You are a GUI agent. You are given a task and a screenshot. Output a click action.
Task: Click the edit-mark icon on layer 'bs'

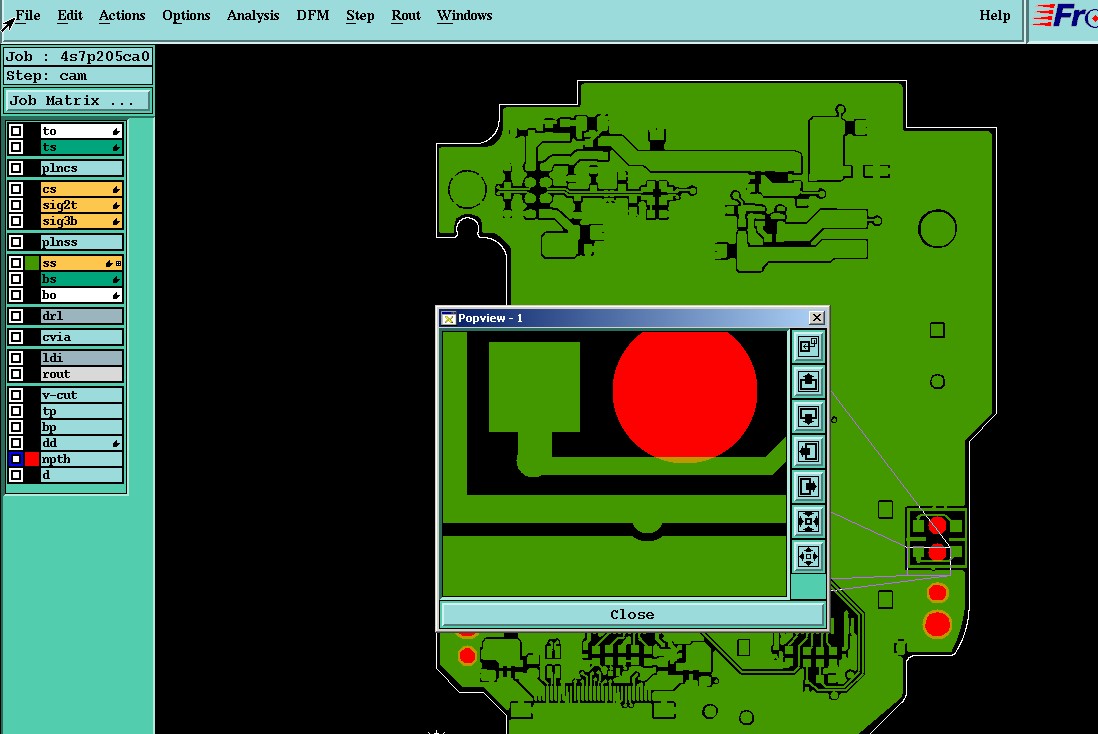pyautogui.click(x=116, y=279)
